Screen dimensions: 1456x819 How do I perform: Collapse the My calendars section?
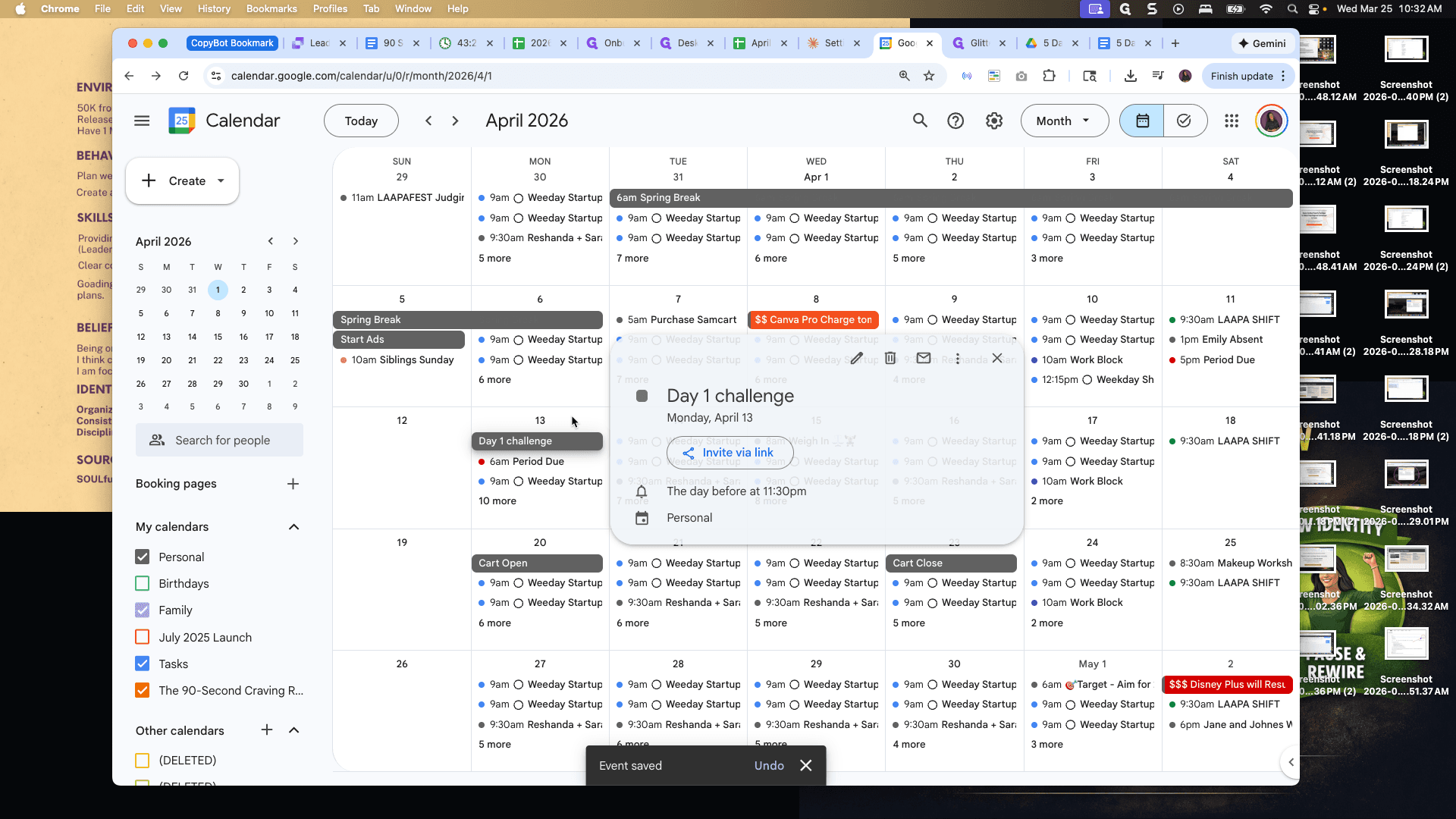(294, 526)
